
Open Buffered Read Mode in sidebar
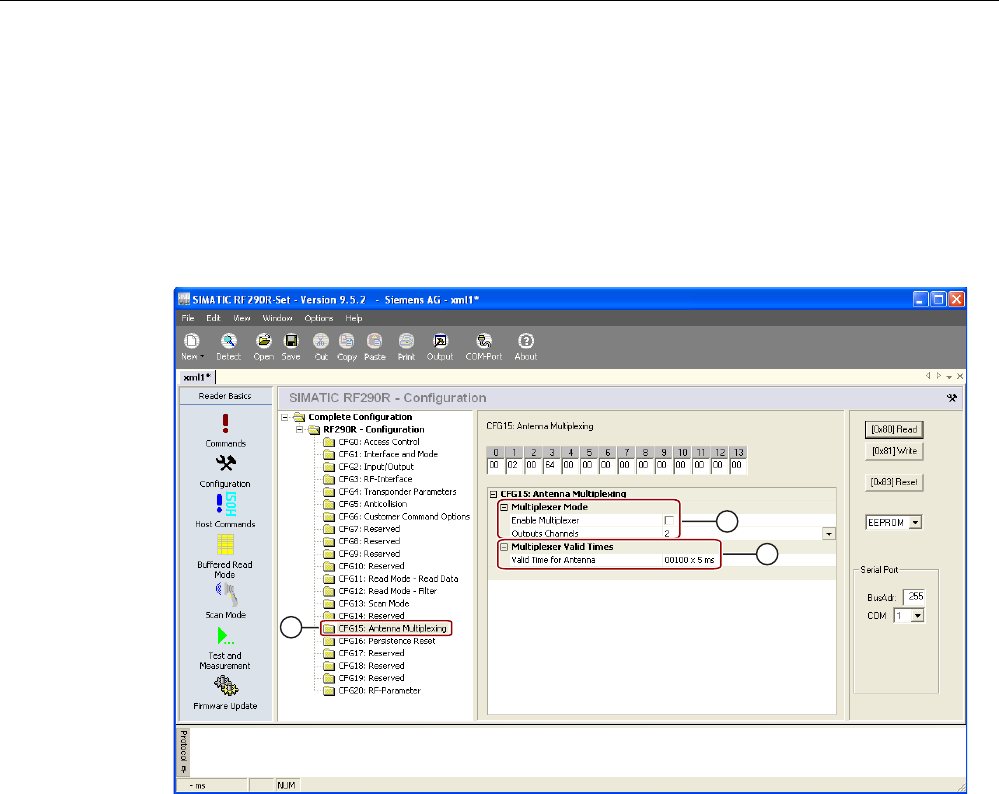coord(226,545)
